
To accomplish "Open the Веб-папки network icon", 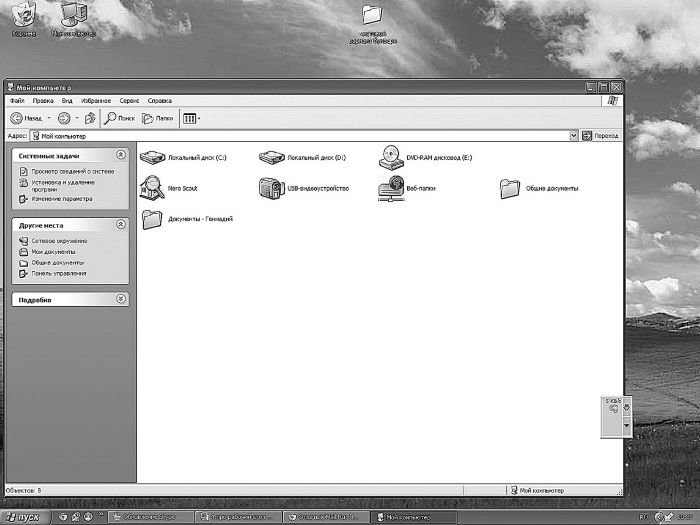I will click(390, 187).
